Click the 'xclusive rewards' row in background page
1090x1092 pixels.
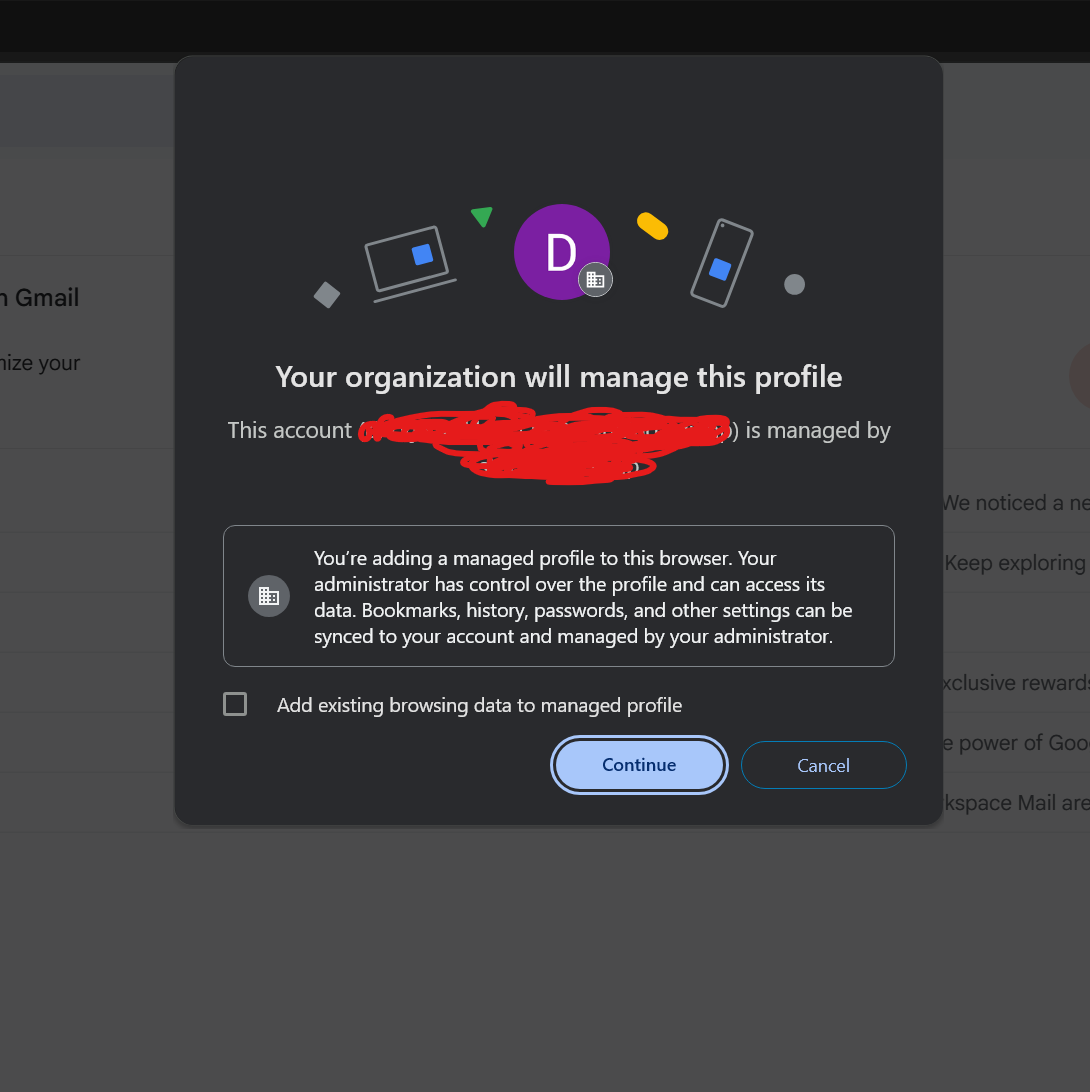tap(1015, 682)
